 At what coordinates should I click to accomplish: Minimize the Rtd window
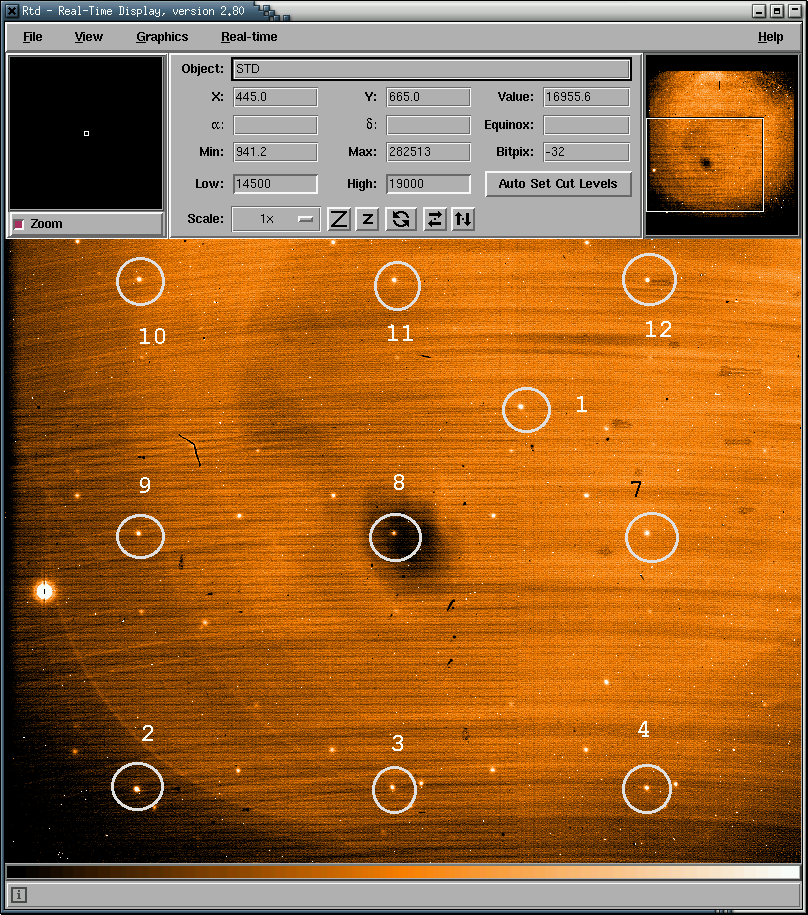(x=759, y=11)
